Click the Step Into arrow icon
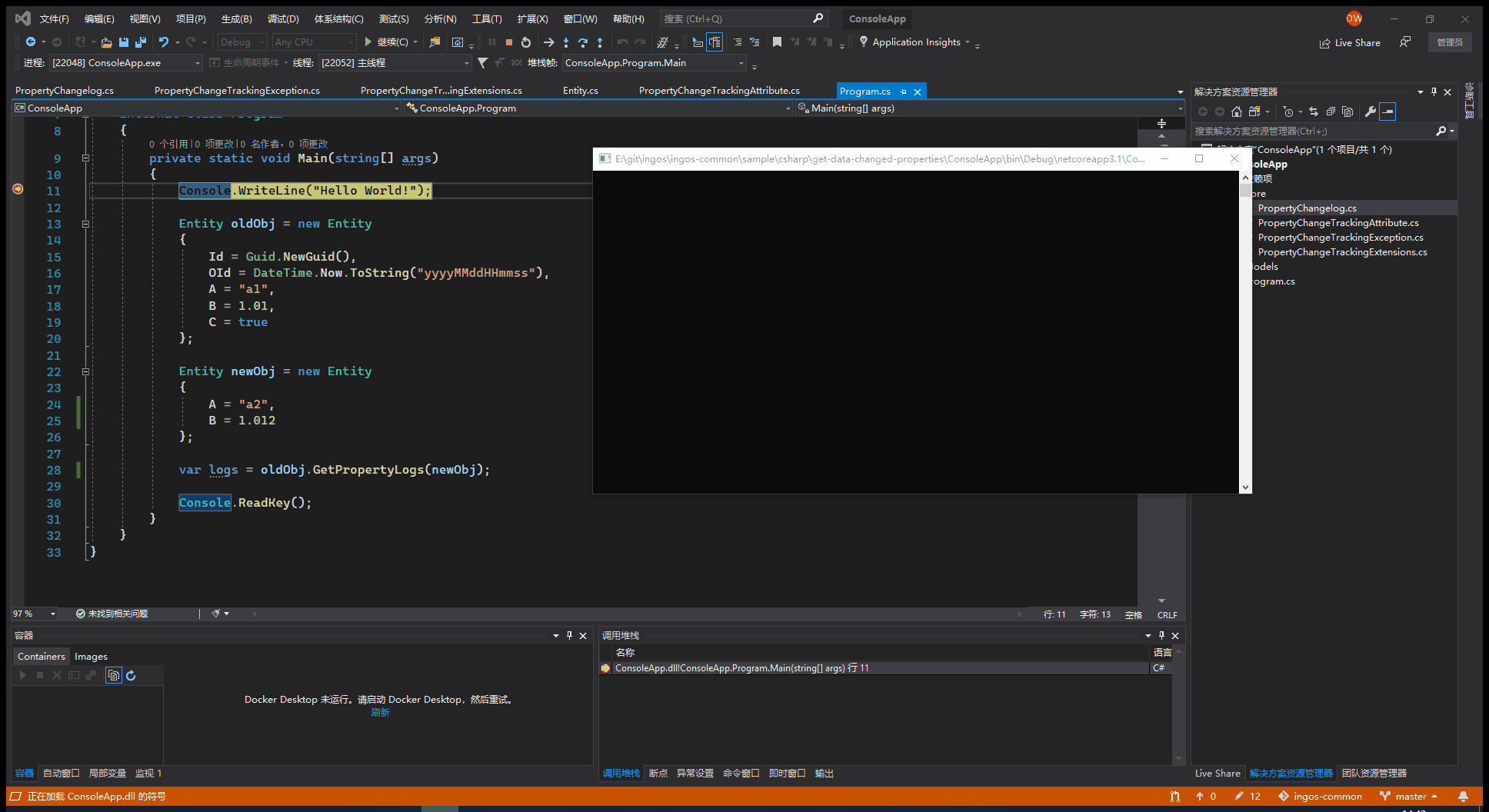The width and height of the screenshot is (1489, 812). (566, 42)
